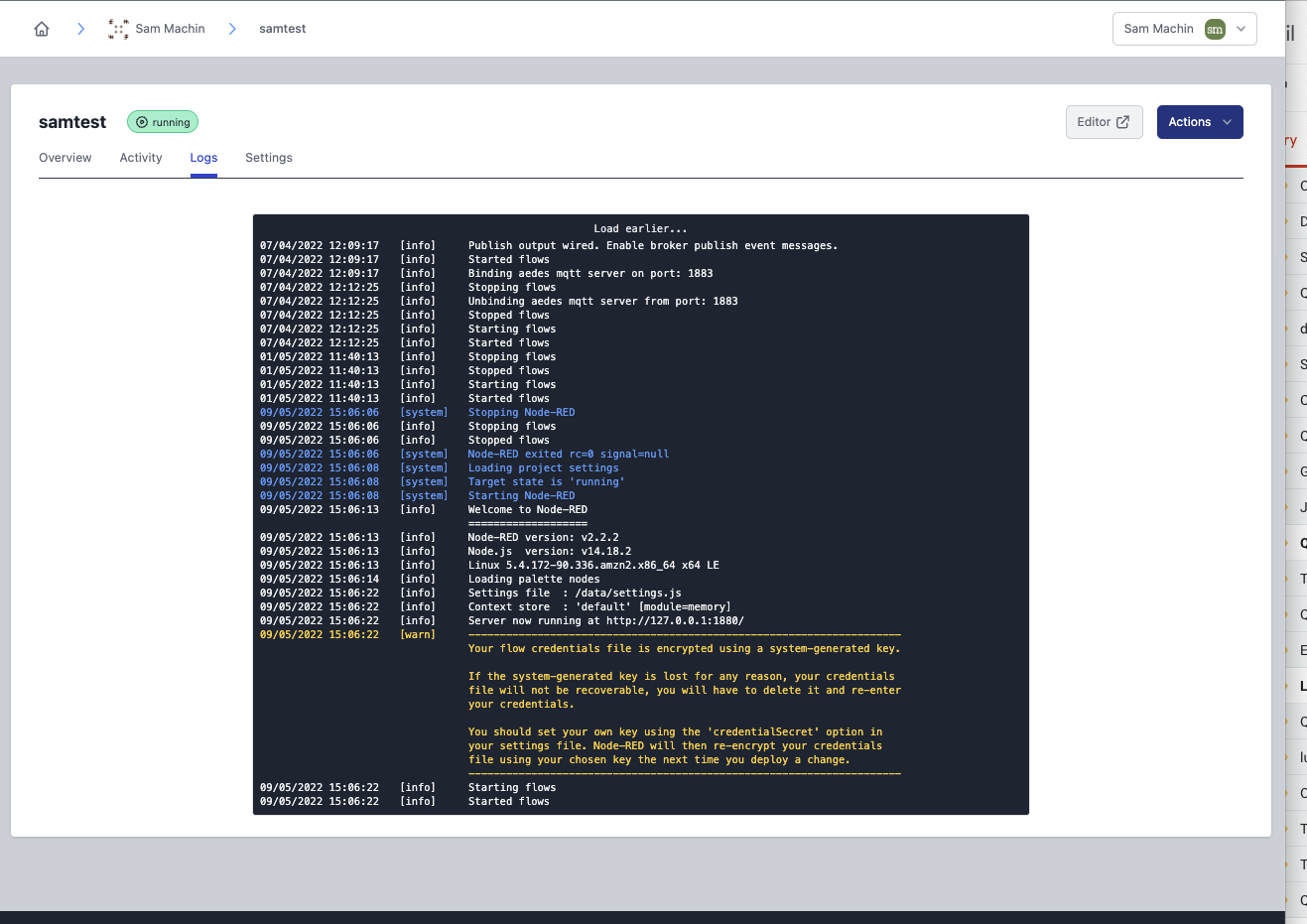Click the chevron between Sam Machin and samtest
This screenshot has width=1307, height=924.
click(x=232, y=29)
